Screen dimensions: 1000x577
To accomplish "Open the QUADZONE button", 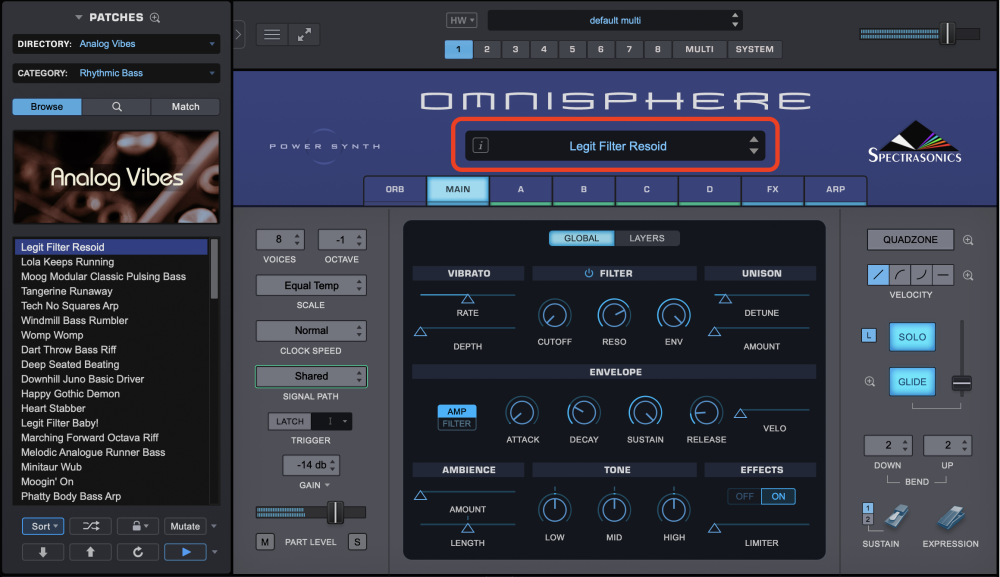I will click(x=910, y=240).
